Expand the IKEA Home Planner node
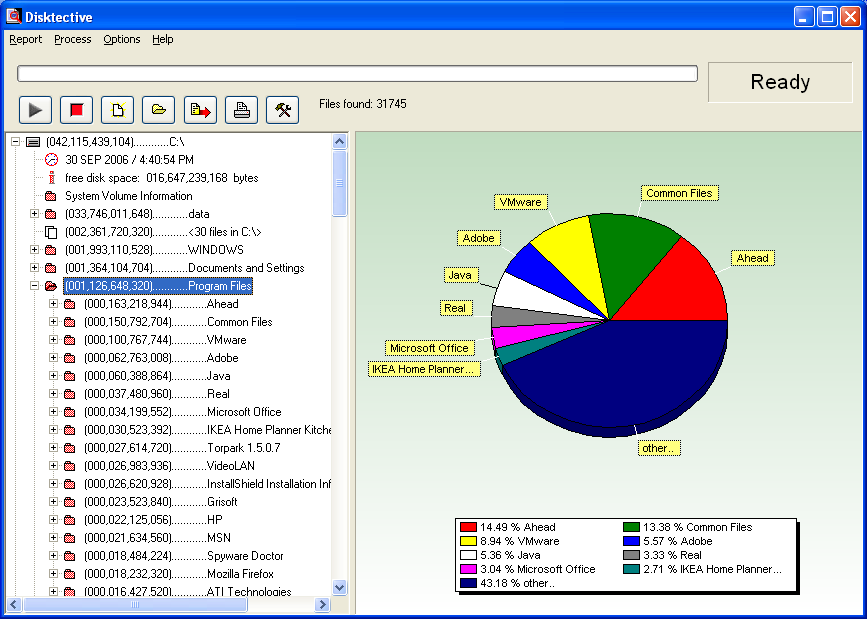Image resolution: width=867 pixels, height=619 pixels. coord(54,429)
